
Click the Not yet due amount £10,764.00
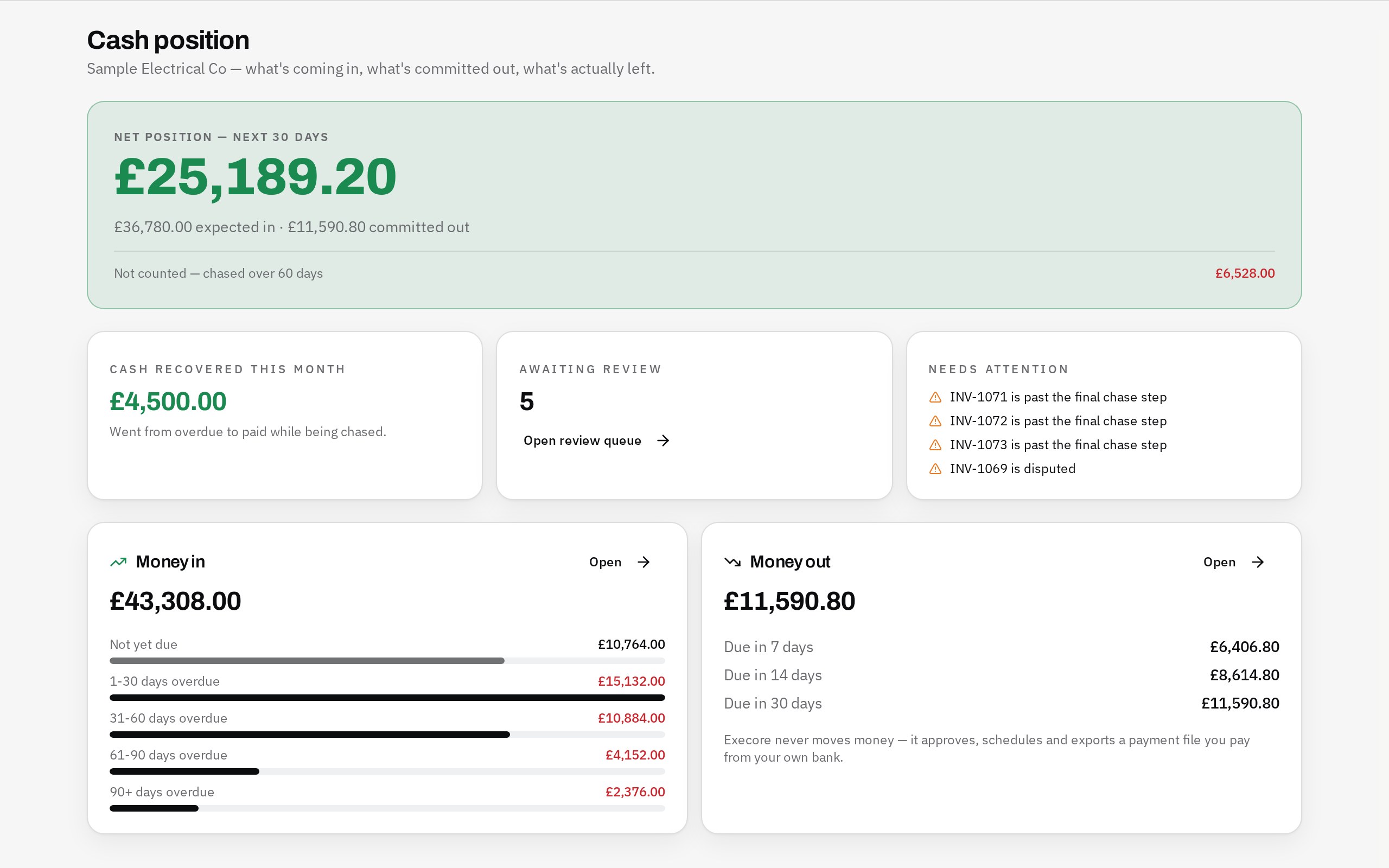[x=632, y=644]
